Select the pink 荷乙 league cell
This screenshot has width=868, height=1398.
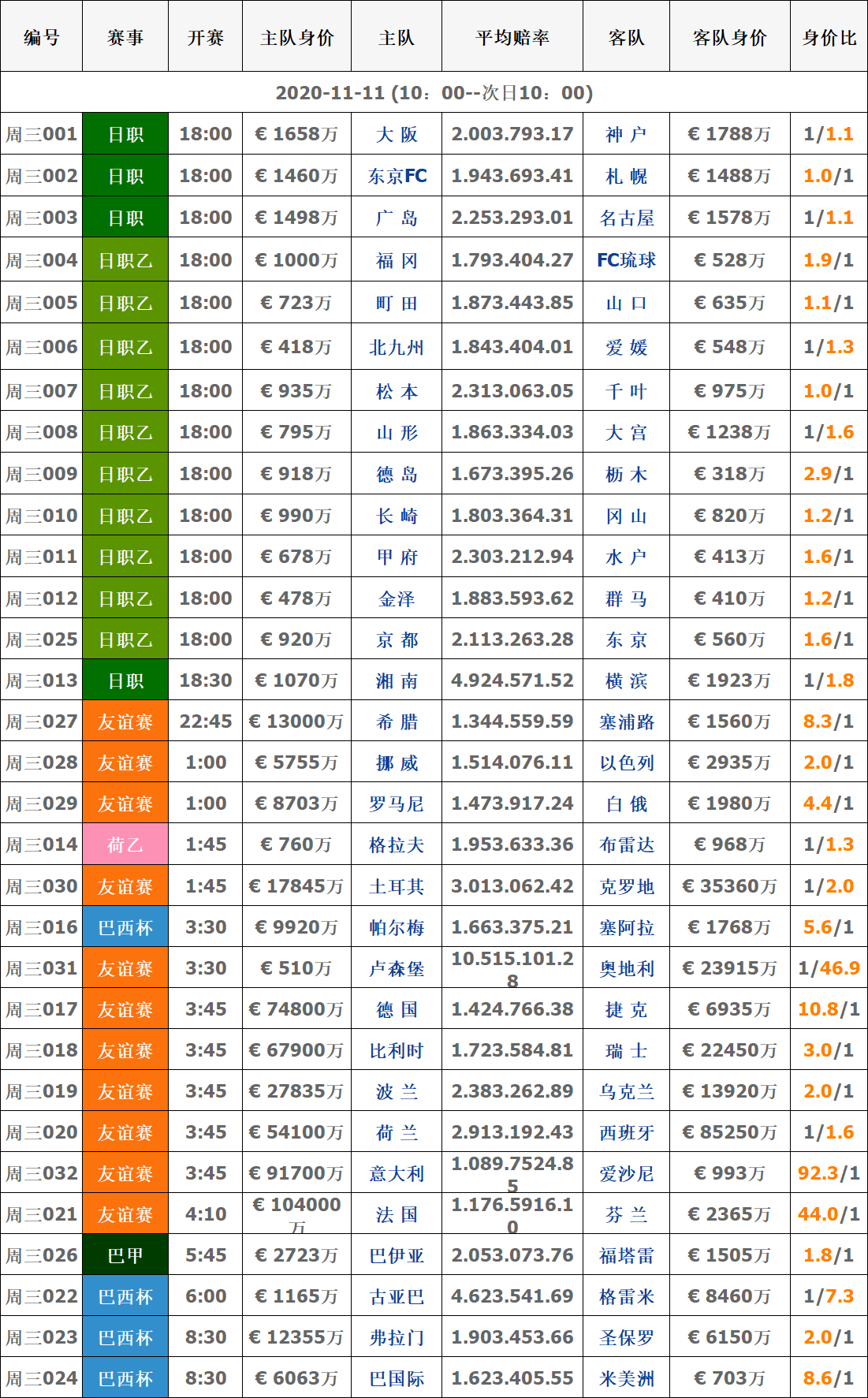click(125, 844)
